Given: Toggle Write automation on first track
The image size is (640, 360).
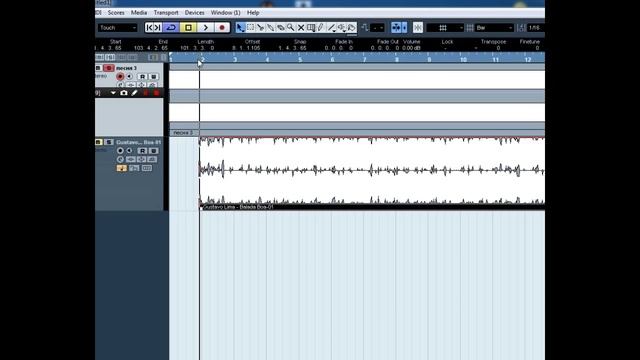Looking at the screenshot, I should (x=153, y=76).
